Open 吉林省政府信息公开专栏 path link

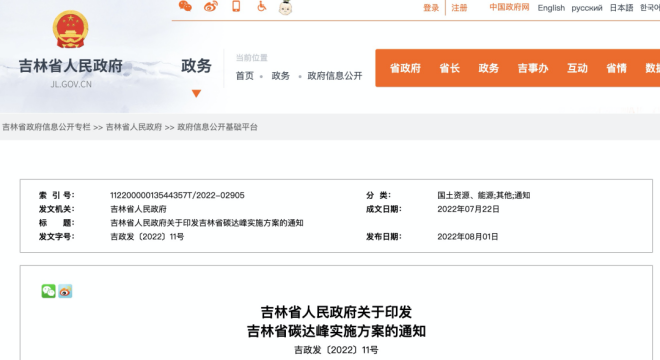46,127
